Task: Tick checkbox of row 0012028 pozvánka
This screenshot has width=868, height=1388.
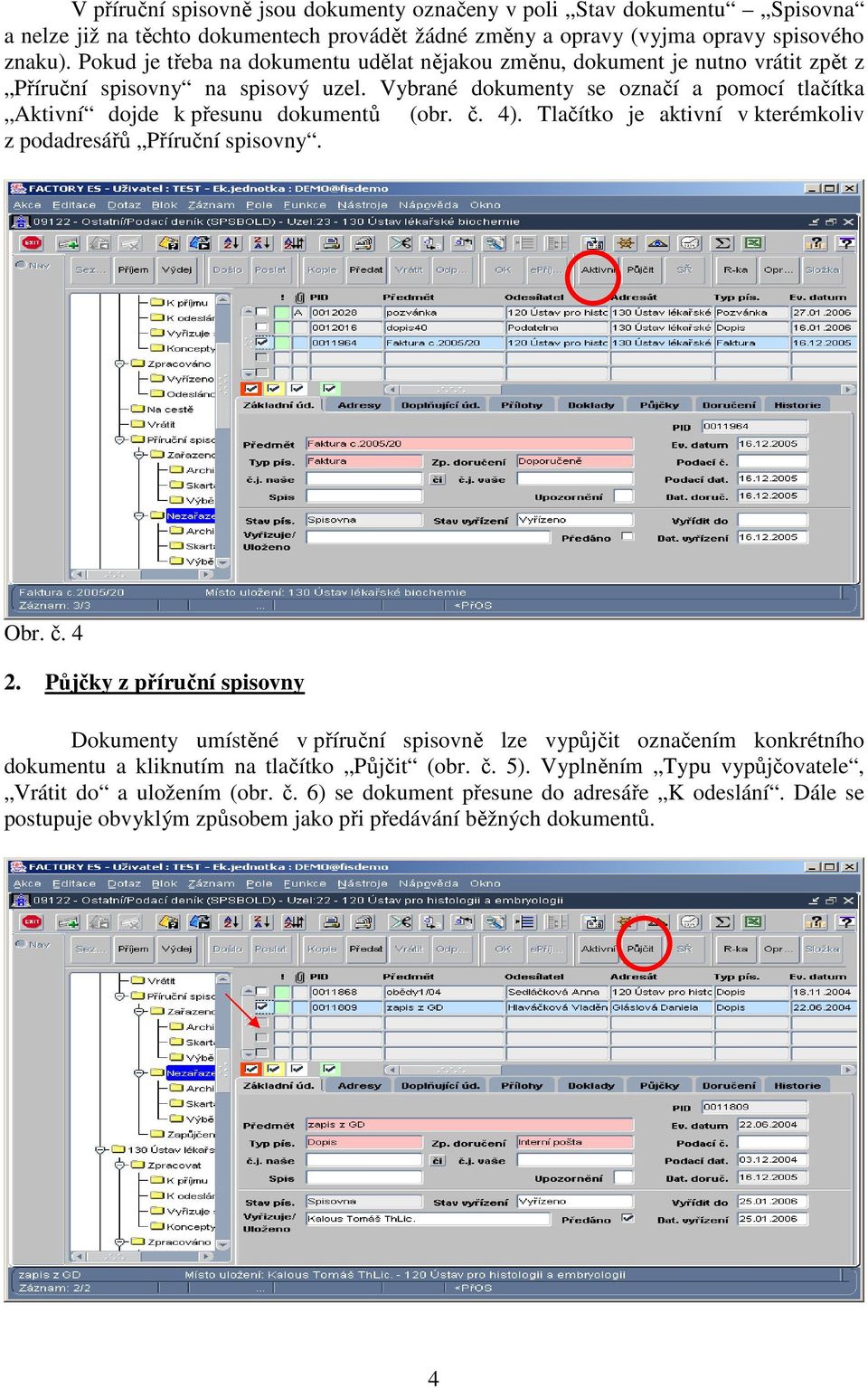Action: click(261, 312)
